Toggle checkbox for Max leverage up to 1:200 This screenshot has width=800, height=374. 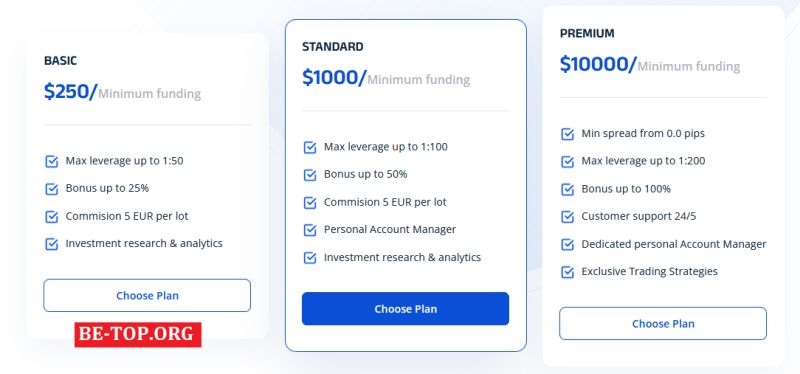tap(567, 162)
